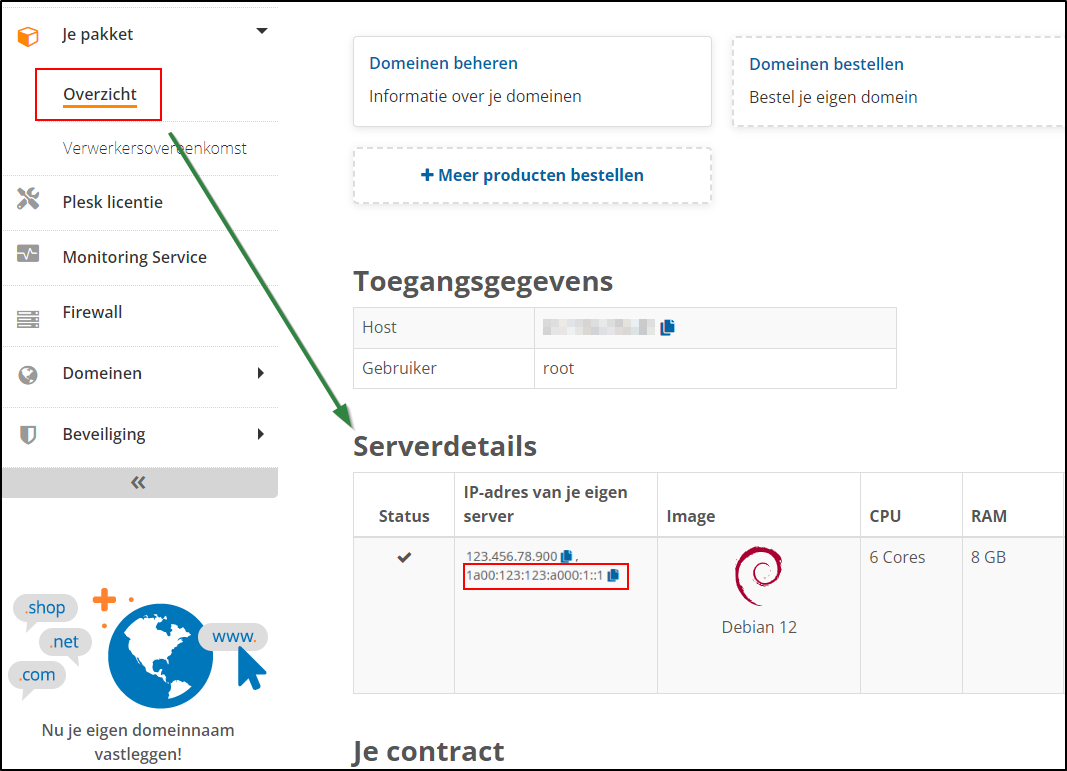Copy the Host value using its copy icon
The image size is (1067, 771).
[x=668, y=327]
